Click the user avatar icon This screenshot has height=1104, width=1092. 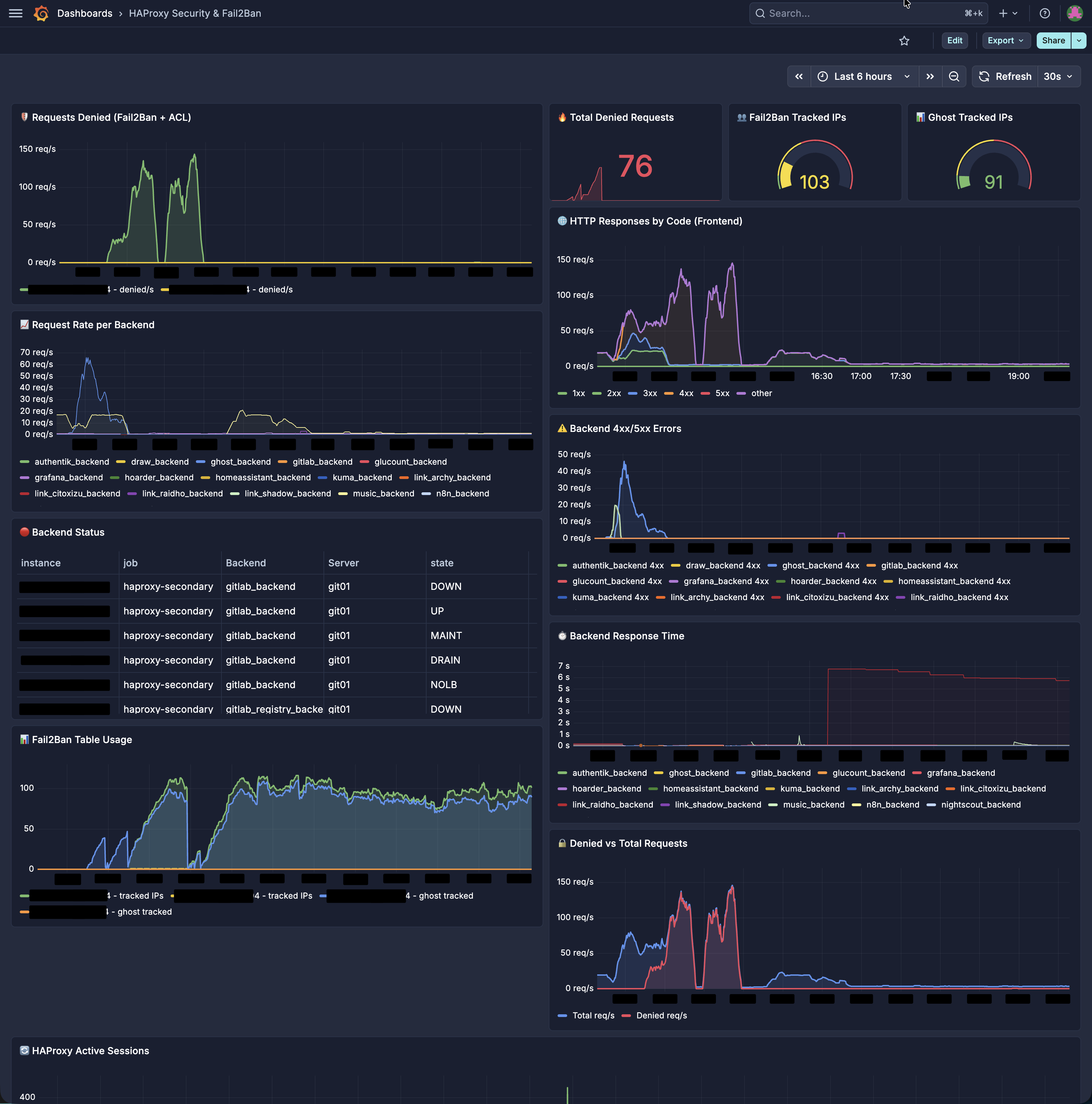pyautogui.click(x=1074, y=13)
